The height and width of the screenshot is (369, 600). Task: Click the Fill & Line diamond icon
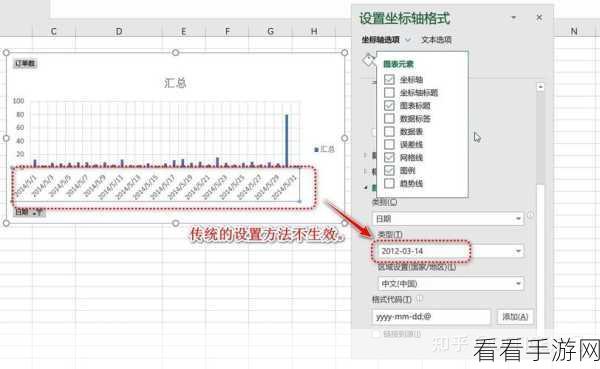tap(368, 60)
